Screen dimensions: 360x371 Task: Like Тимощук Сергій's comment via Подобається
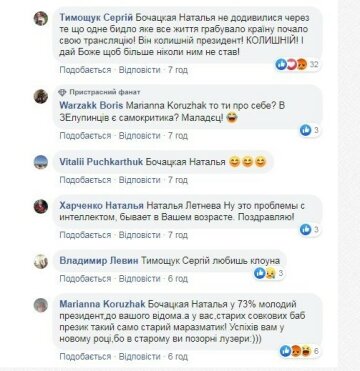[85, 70]
